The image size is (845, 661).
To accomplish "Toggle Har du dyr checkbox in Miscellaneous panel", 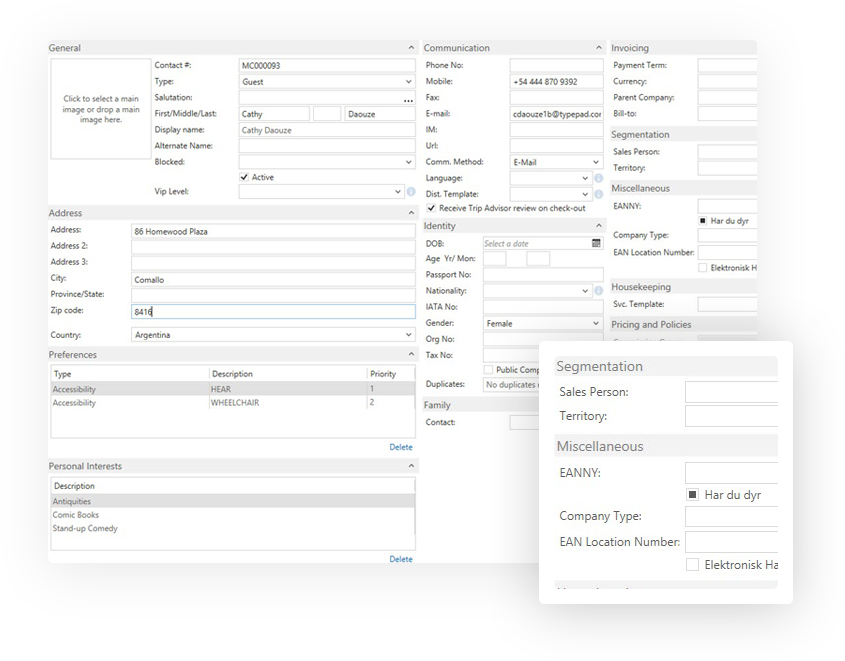I will coord(703,220).
